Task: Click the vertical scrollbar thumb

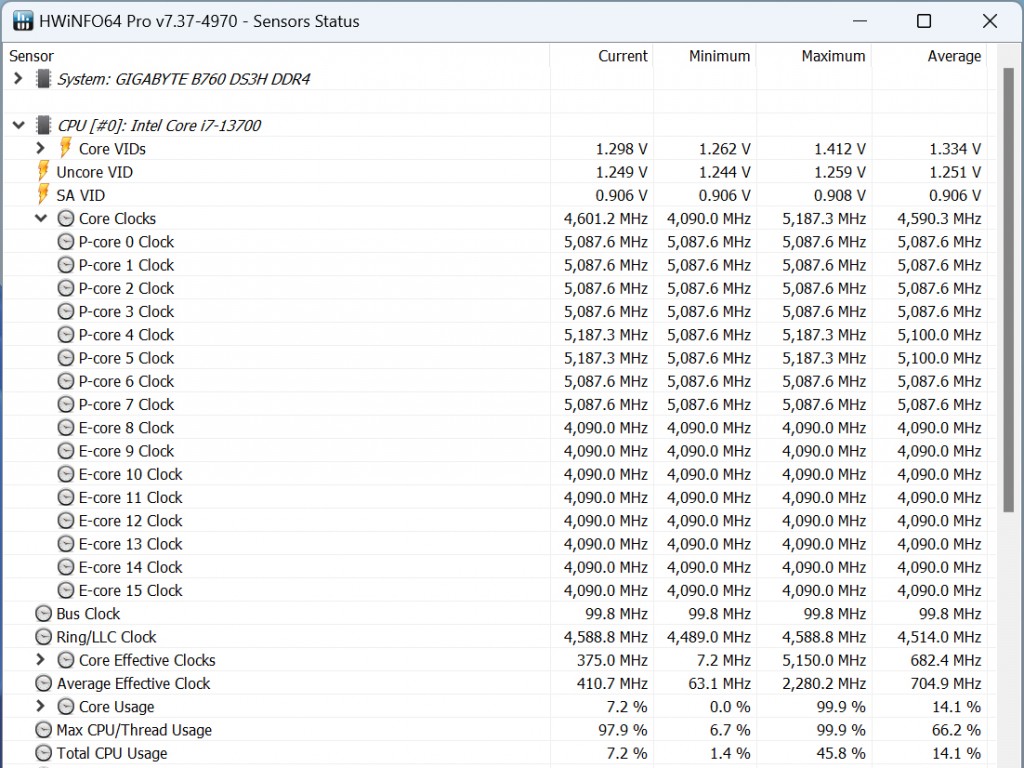Action: pyautogui.click(x=1009, y=290)
